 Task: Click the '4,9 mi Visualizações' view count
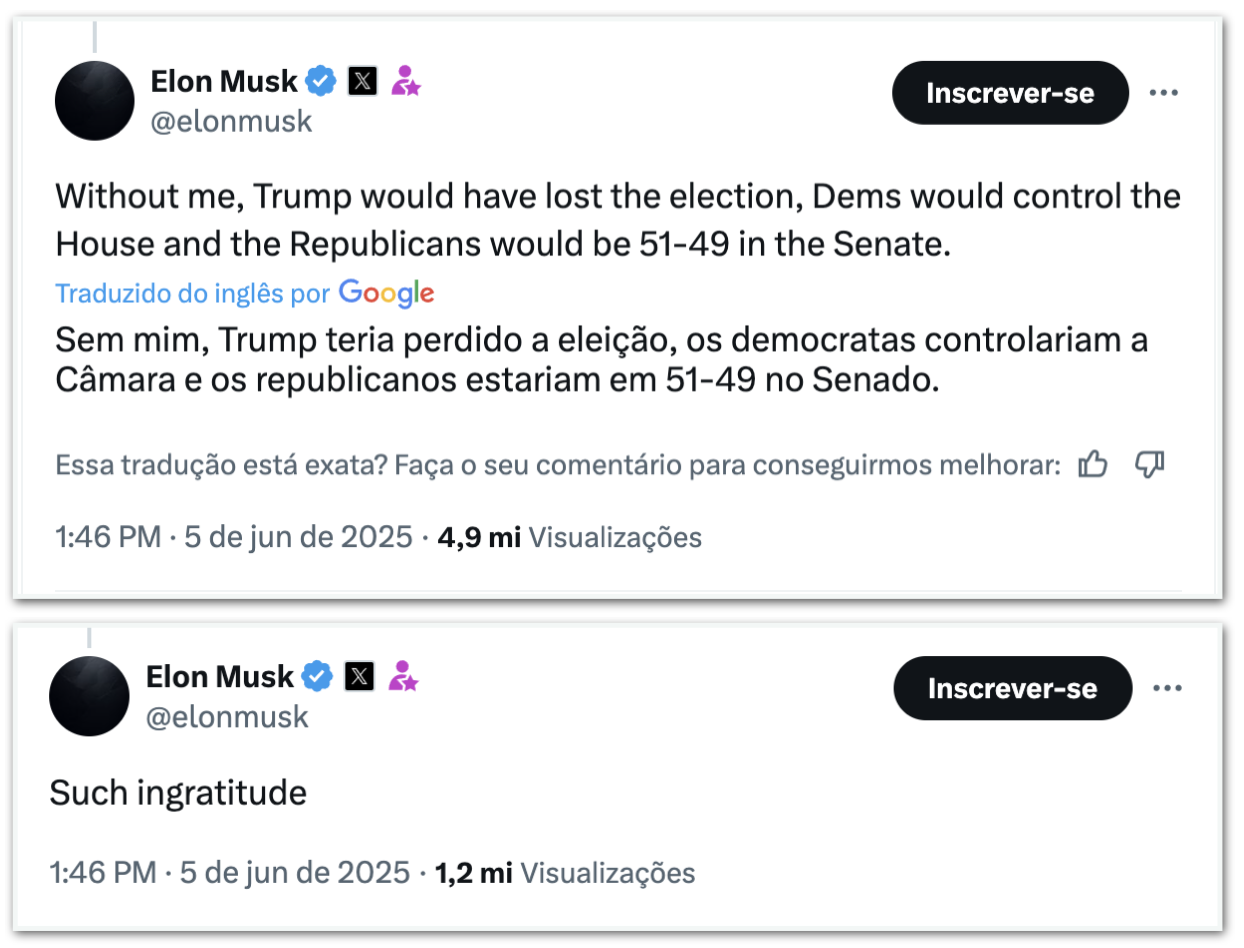click(569, 537)
